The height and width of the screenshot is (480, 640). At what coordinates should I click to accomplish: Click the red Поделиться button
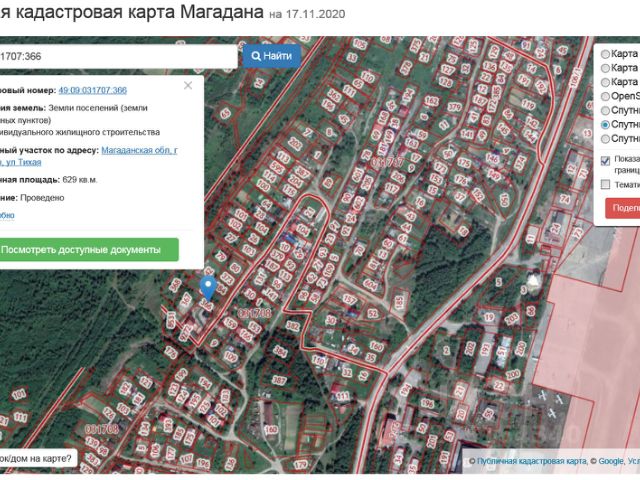(622, 208)
